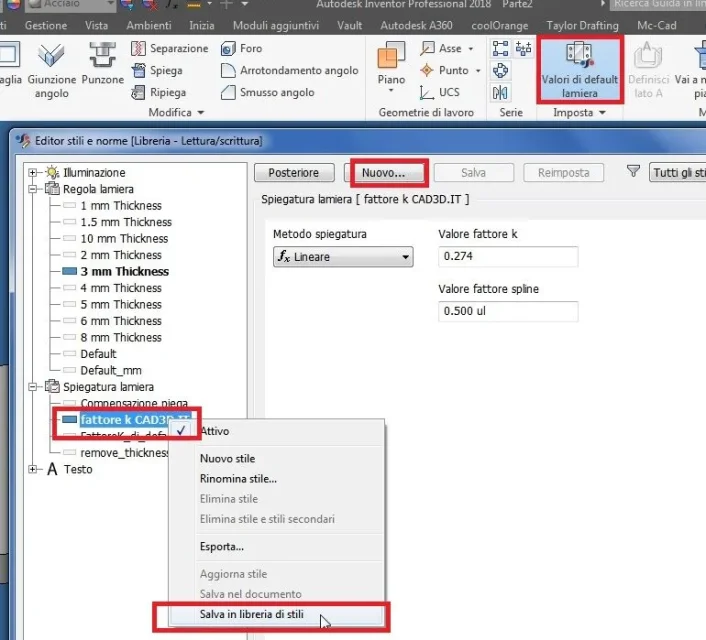Click the Posteriore button
Screen dimensions: 706x640
pyautogui.click(x=294, y=172)
